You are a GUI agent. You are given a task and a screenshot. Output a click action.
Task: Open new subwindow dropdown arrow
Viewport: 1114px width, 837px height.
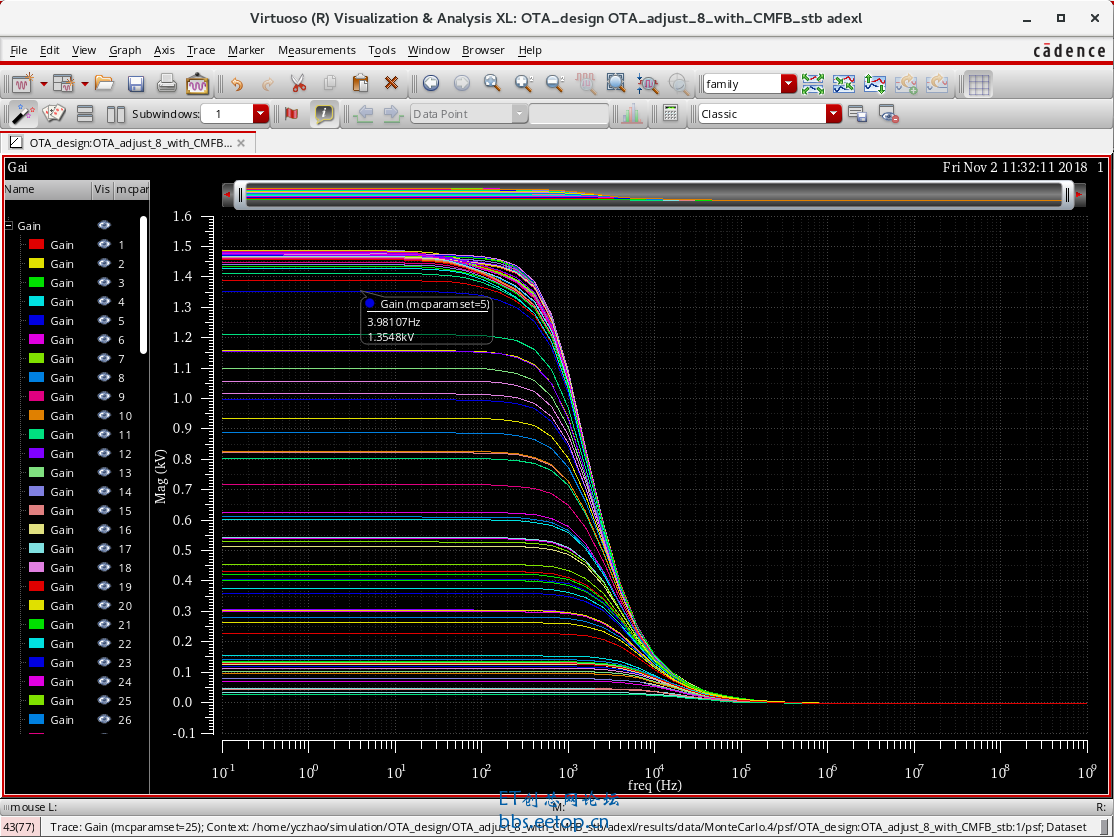pos(85,84)
